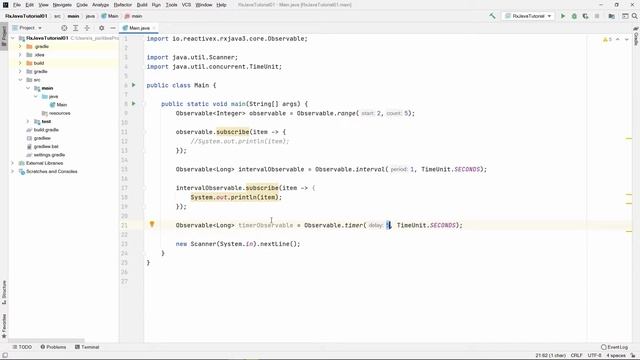The image size is (640, 360).
Task: Open the VCS menu
Action: tap(186, 5)
